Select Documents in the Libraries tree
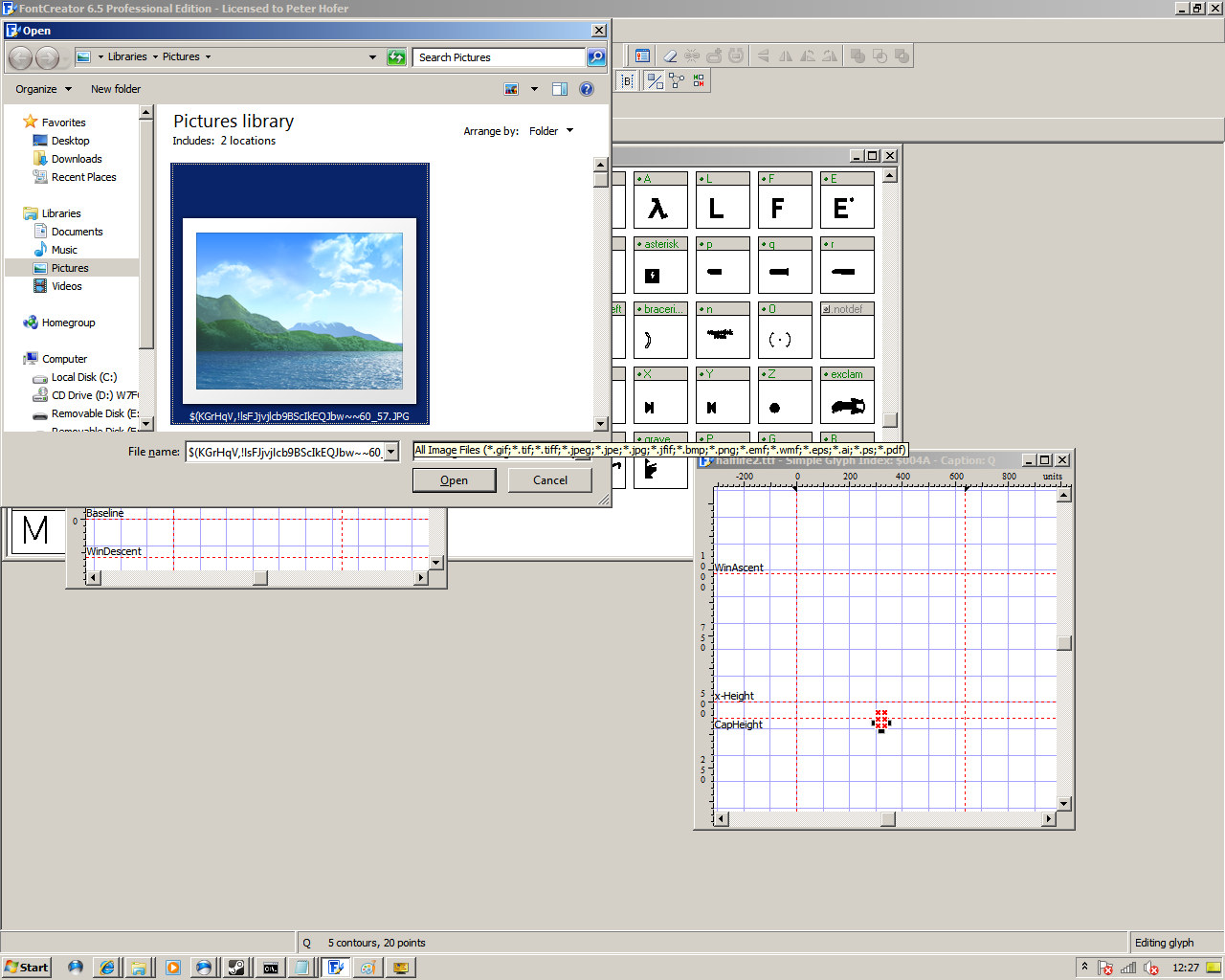1225x980 pixels. point(77,232)
